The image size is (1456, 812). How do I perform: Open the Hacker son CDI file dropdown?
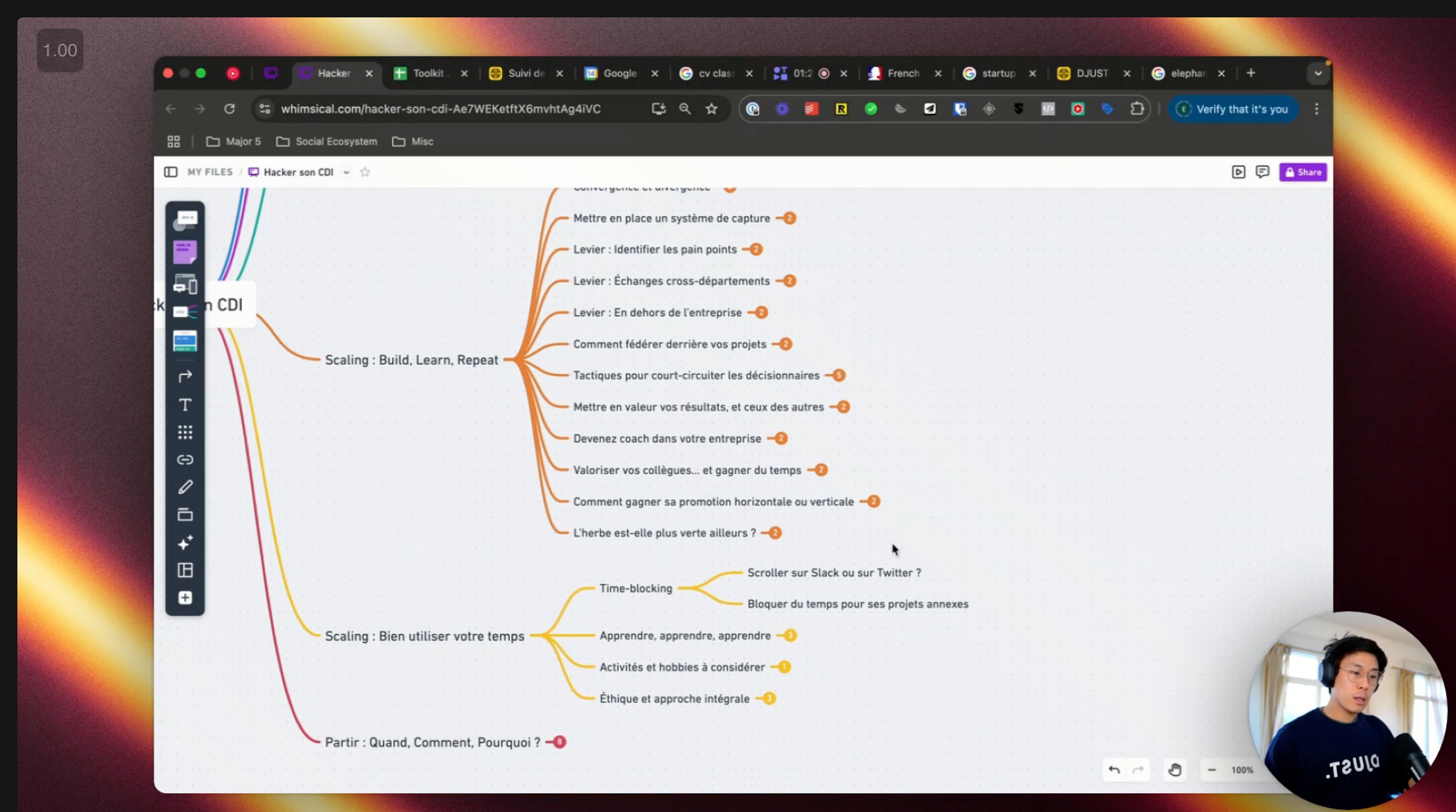point(346,172)
